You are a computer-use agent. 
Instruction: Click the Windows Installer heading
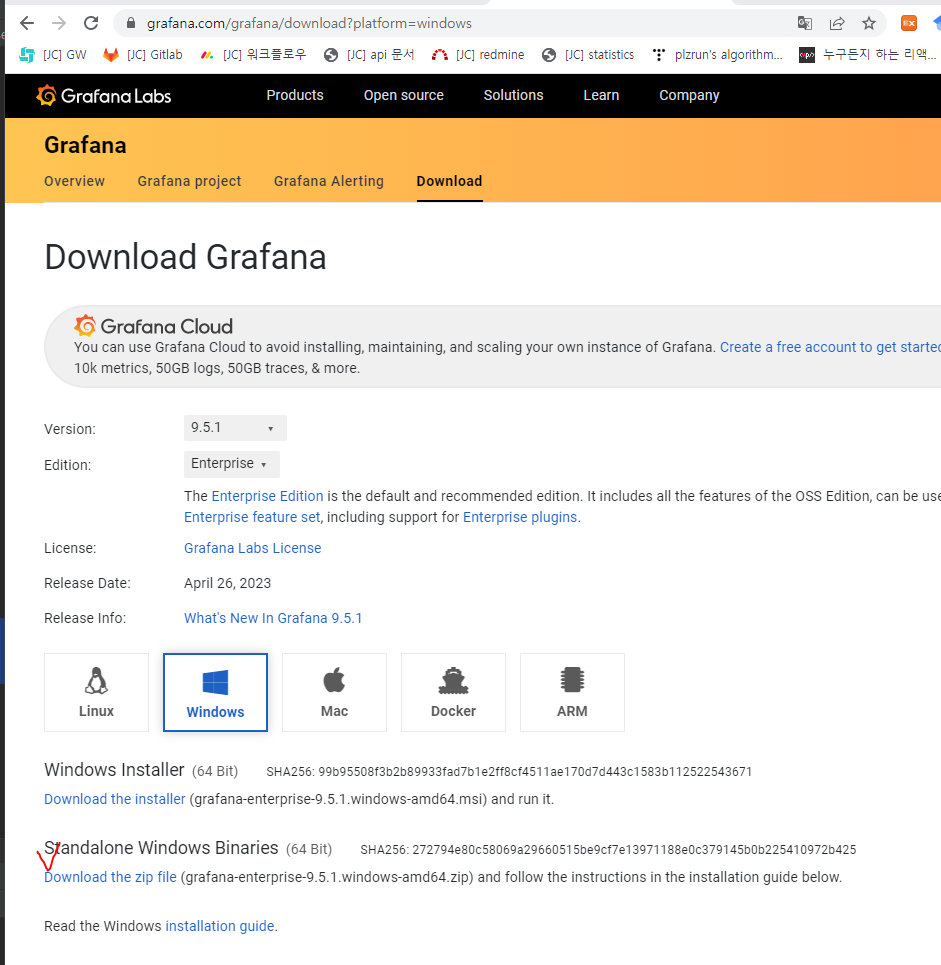pyautogui.click(x=114, y=770)
